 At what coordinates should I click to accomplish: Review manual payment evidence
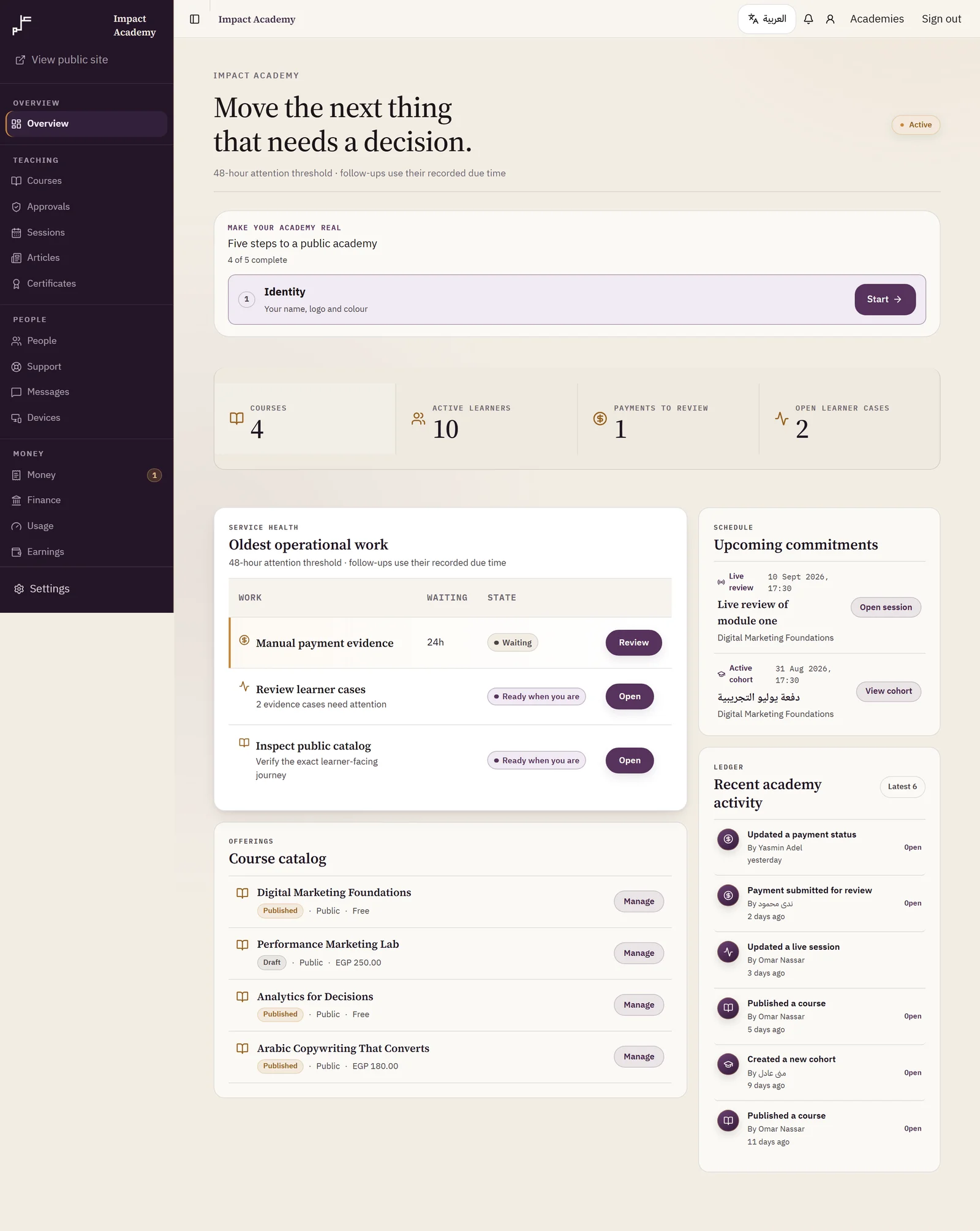click(x=633, y=643)
